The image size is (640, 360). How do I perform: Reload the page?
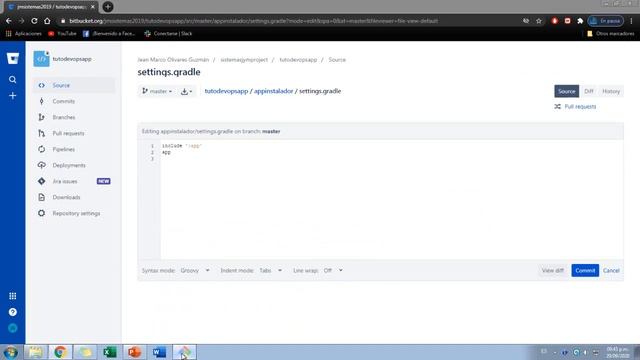point(34,21)
